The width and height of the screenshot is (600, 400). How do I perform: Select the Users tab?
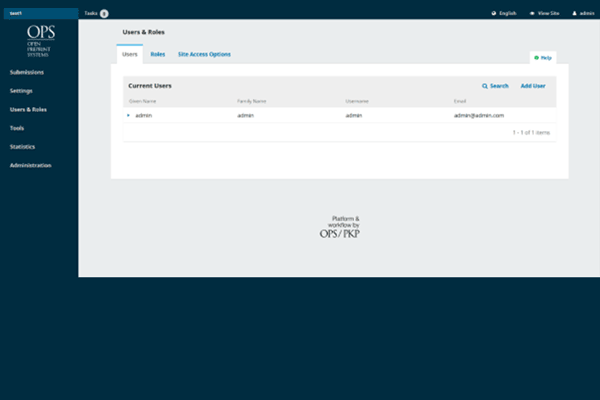(129, 54)
